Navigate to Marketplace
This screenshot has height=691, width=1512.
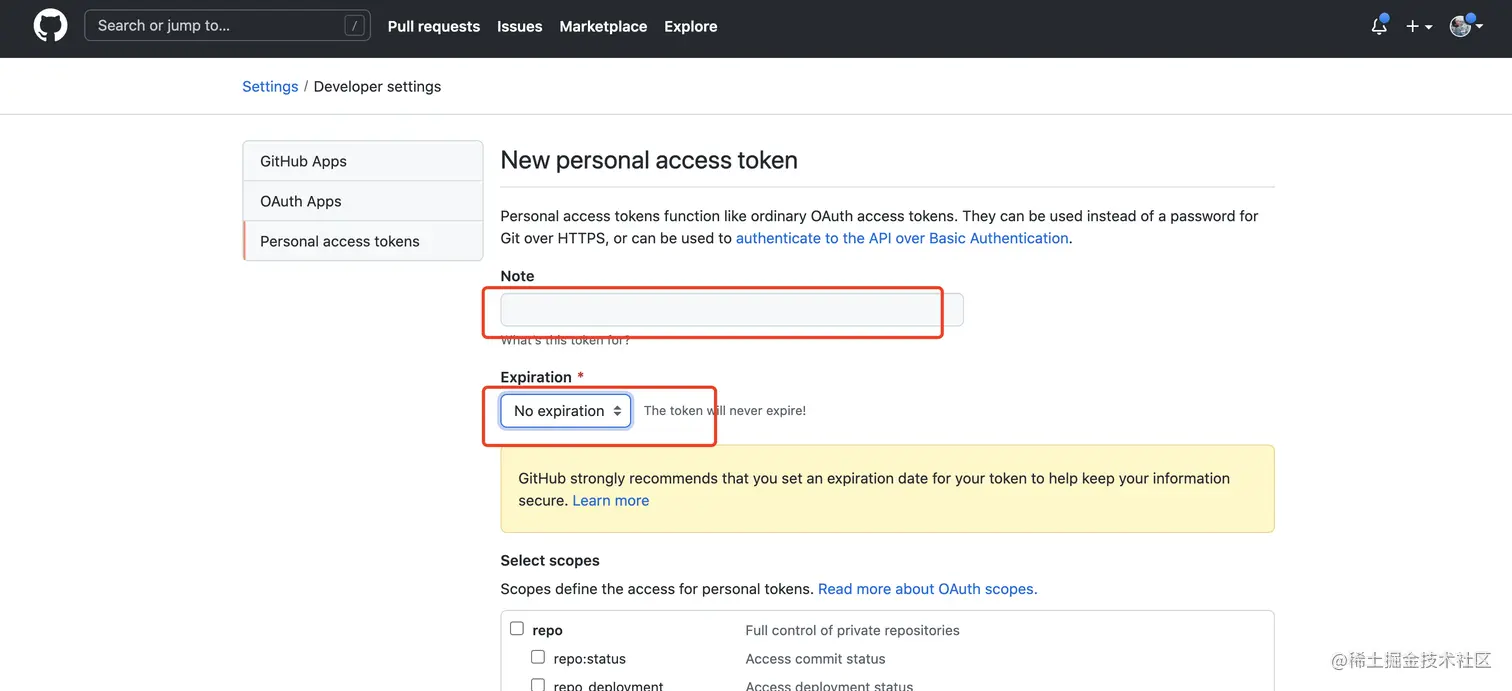click(603, 27)
